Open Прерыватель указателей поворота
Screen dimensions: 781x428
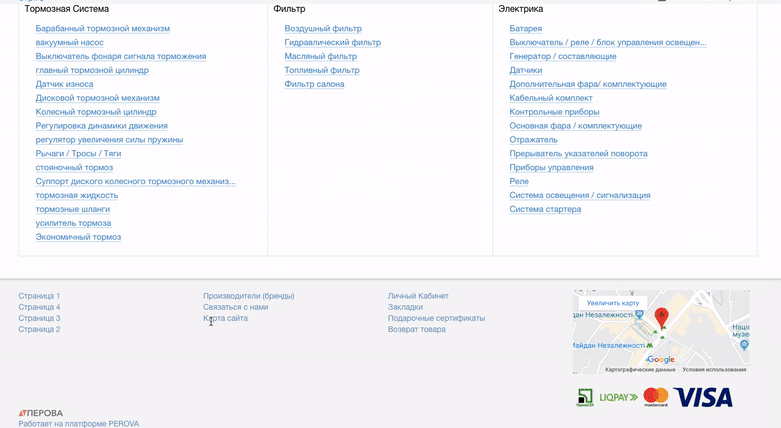(x=578, y=153)
